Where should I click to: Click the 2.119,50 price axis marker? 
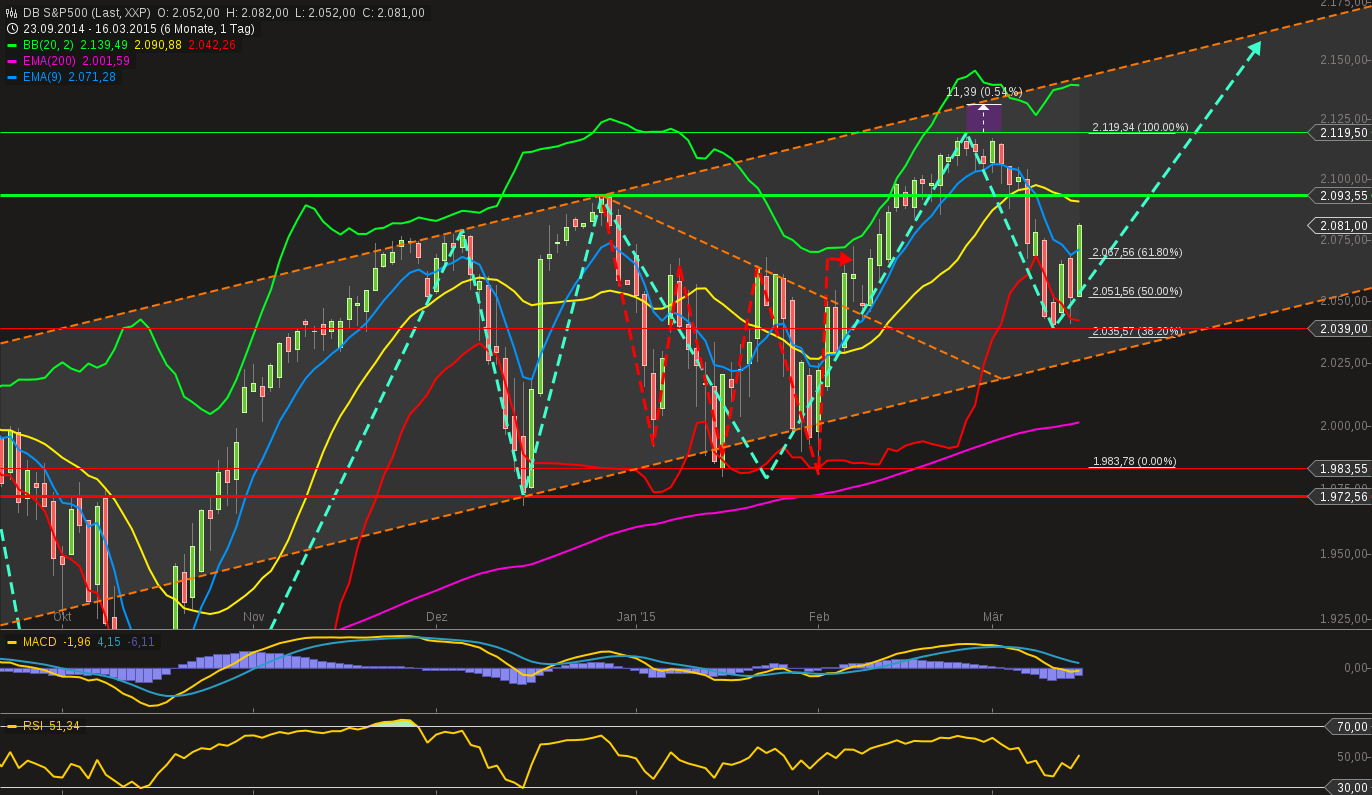pos(1342,132)
